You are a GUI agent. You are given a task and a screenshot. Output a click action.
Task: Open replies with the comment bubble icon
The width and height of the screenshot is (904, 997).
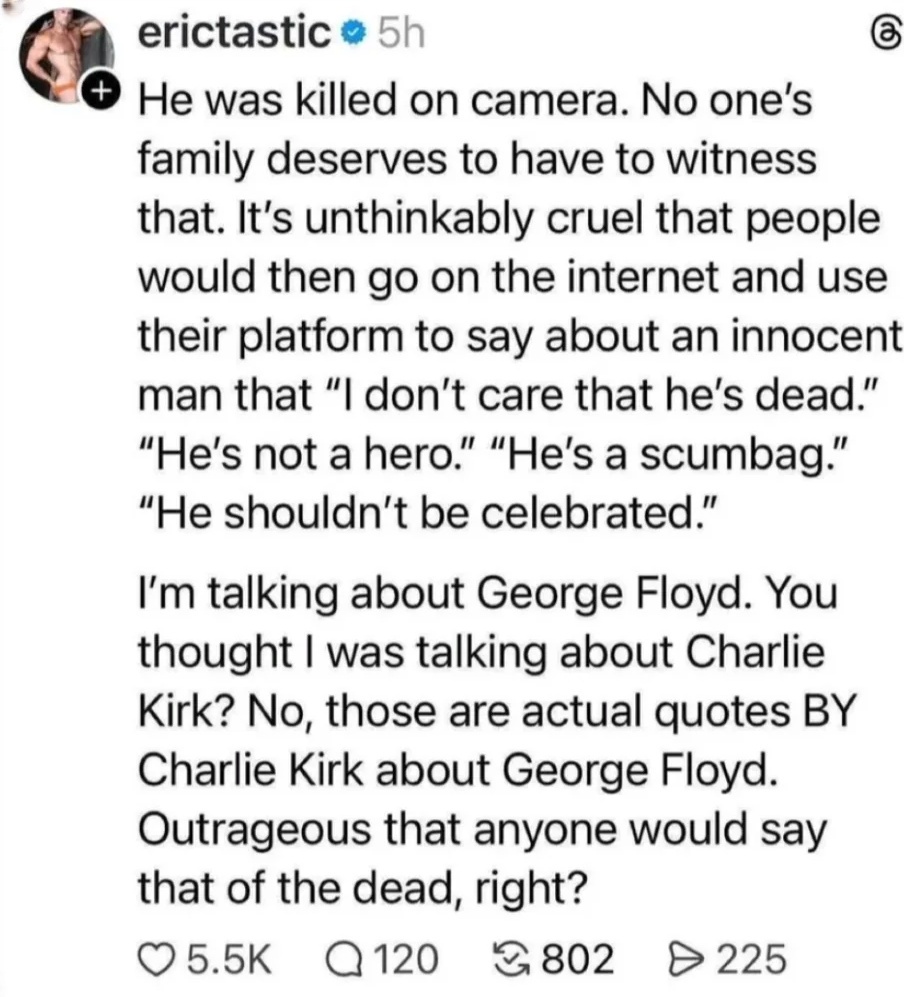pyautogui.click(x=342, y=959)
